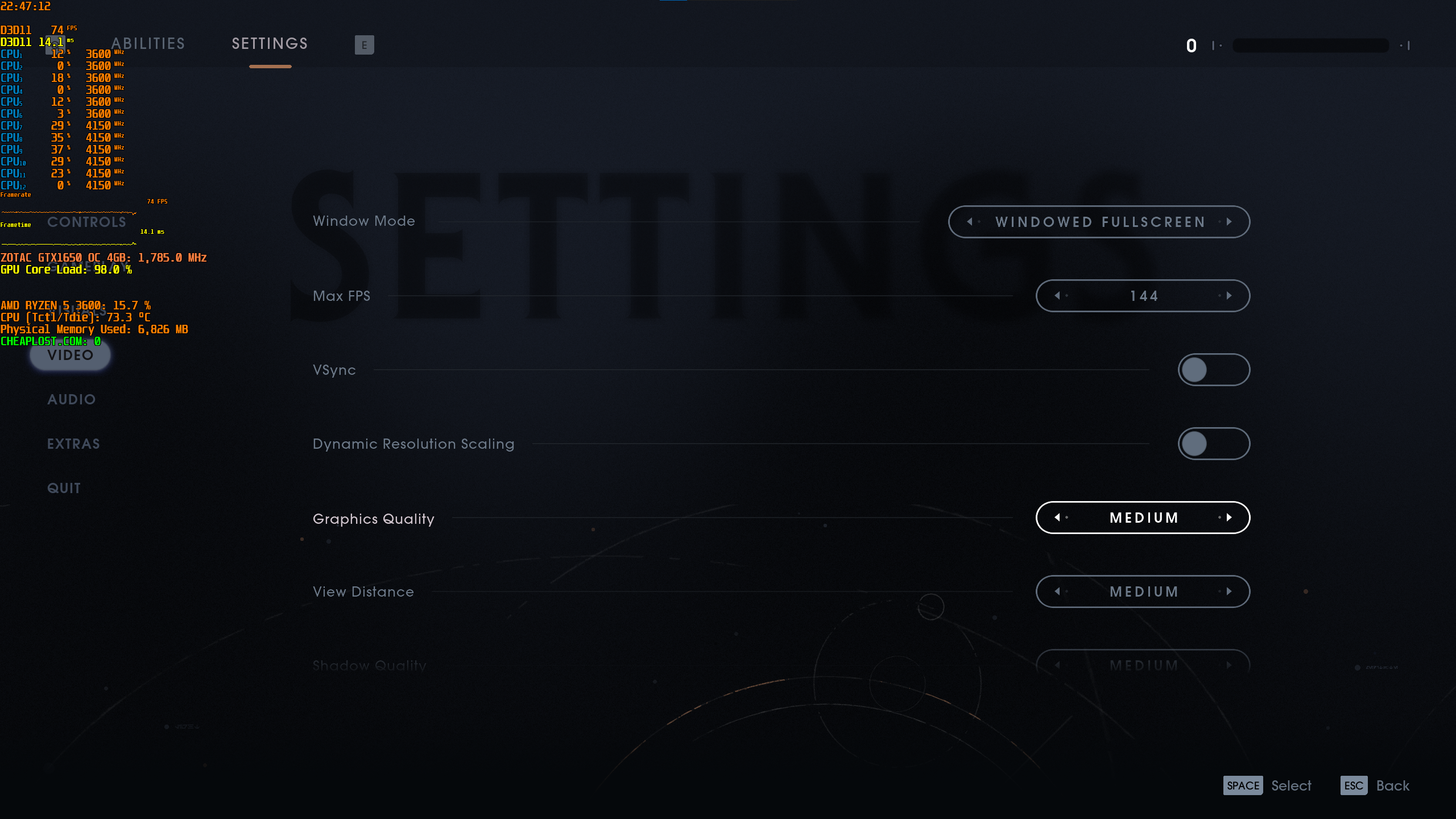
Task: Click the SPACE Select button
Action: [x=1267, y=785]
